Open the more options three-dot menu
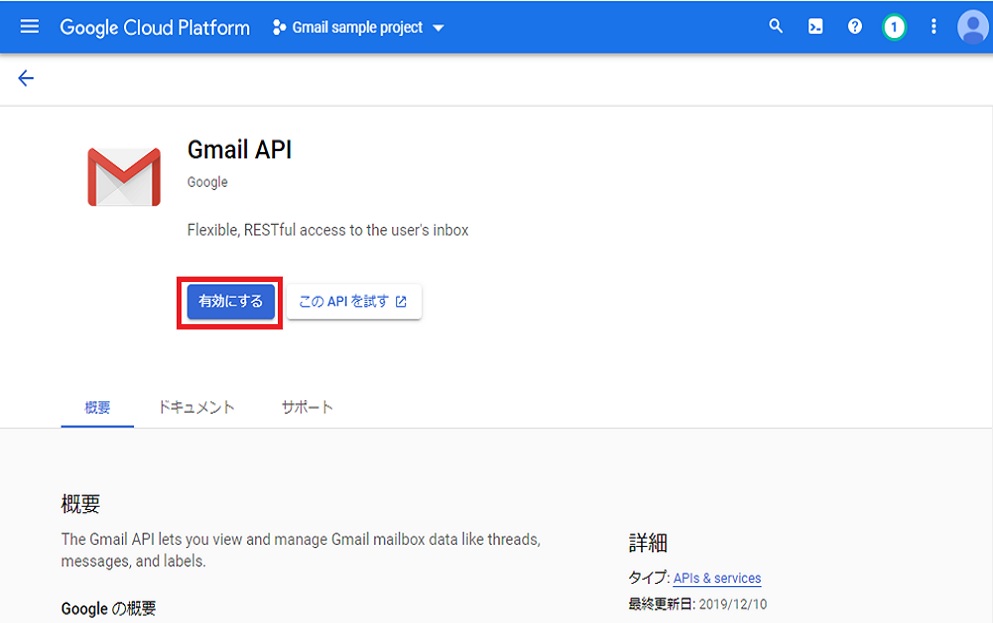 coord(933,26)
